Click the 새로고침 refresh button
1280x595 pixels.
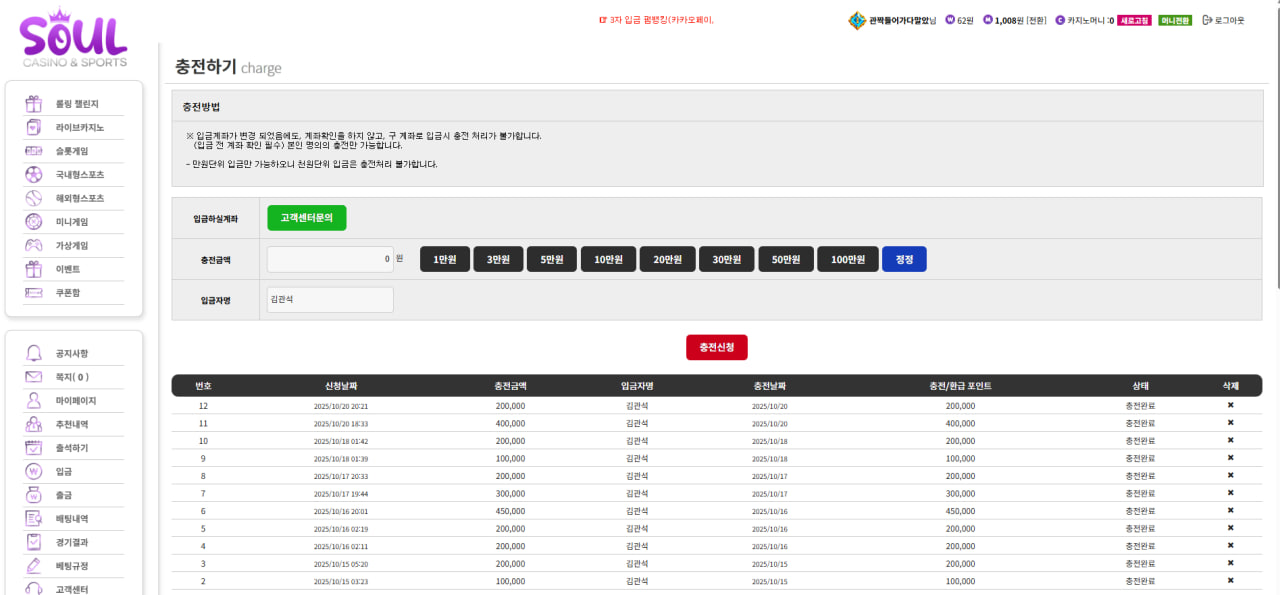(x=1134, y=20)
